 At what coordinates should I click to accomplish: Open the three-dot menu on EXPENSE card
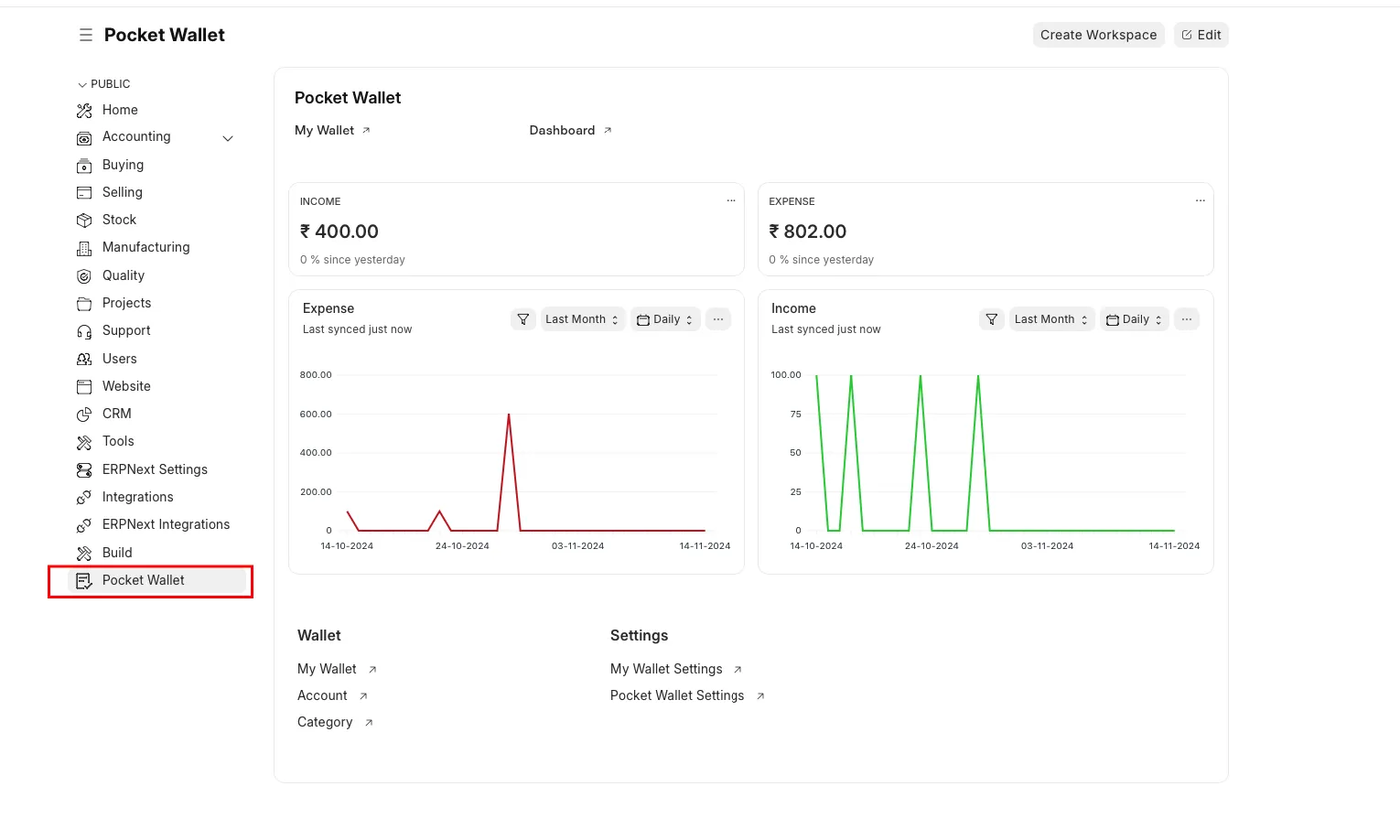tap(1201, 200)
